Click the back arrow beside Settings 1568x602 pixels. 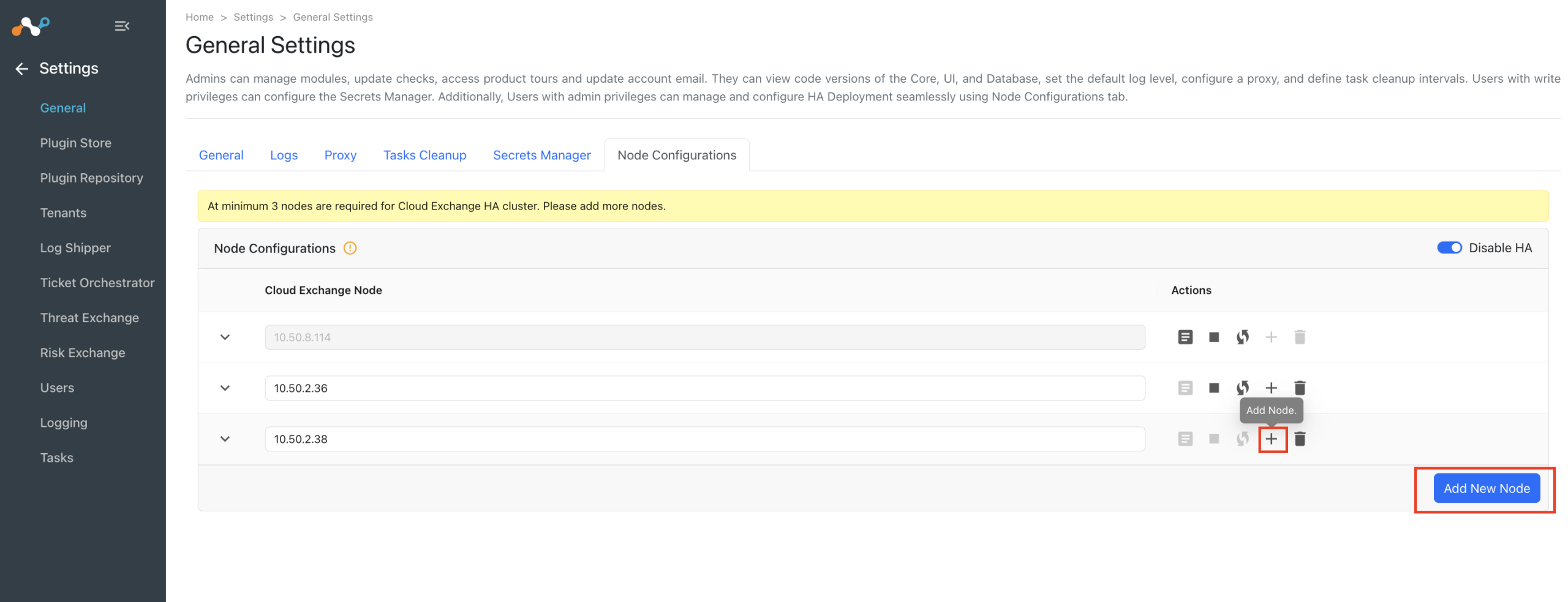[22, 69]
